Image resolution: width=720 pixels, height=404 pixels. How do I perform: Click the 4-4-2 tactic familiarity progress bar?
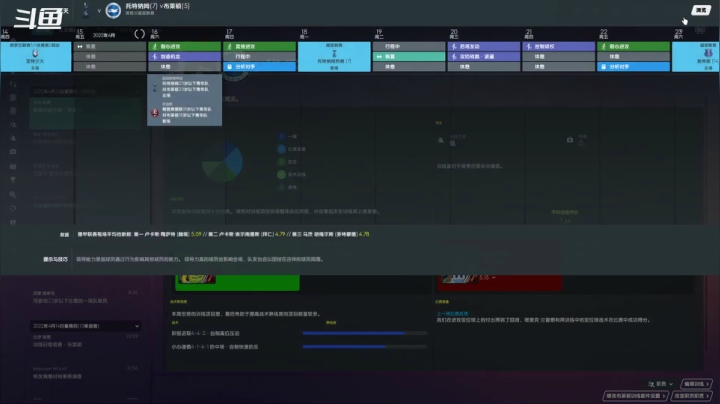tap(365, 333)
